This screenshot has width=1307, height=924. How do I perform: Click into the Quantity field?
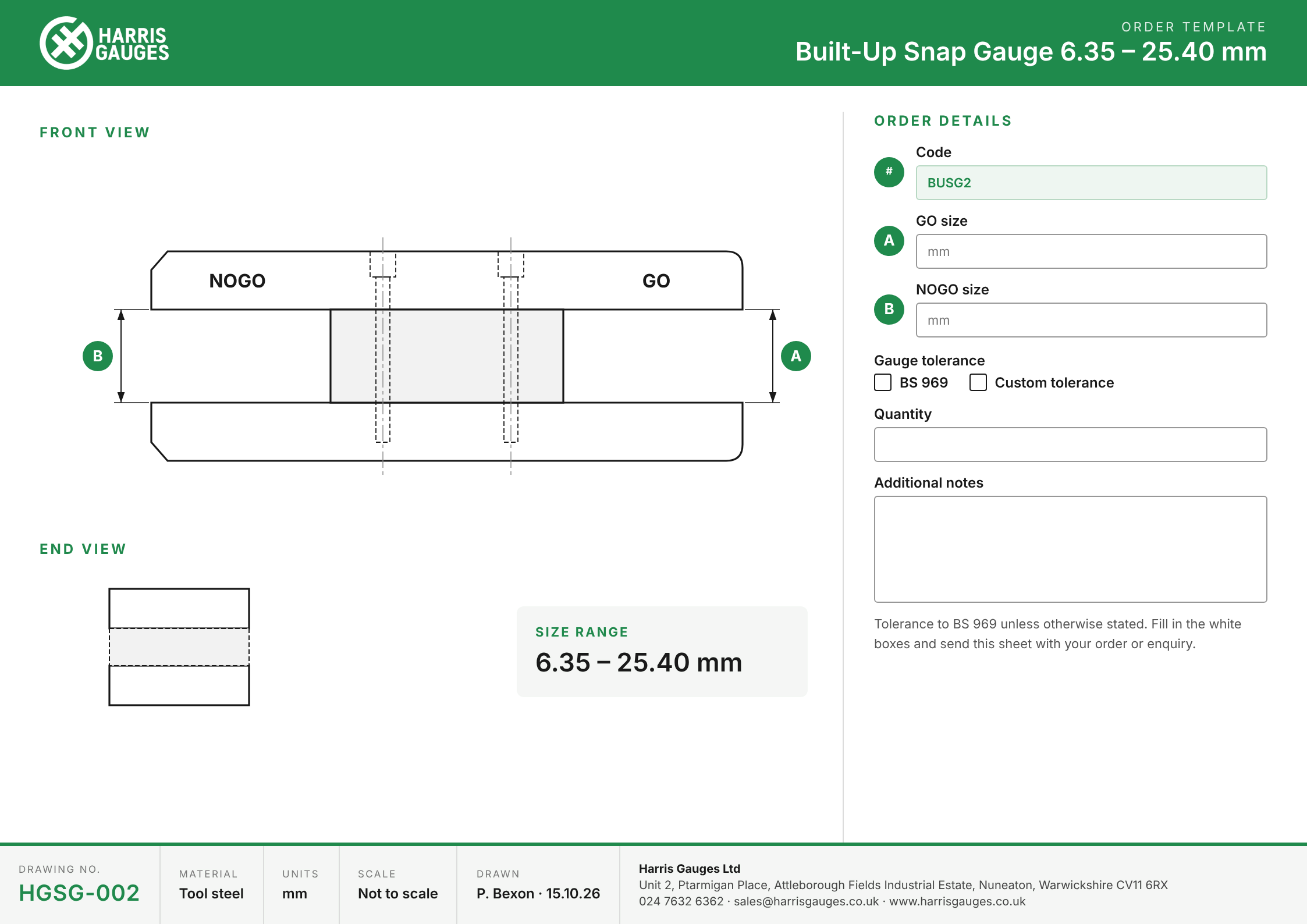(1070, 445)
